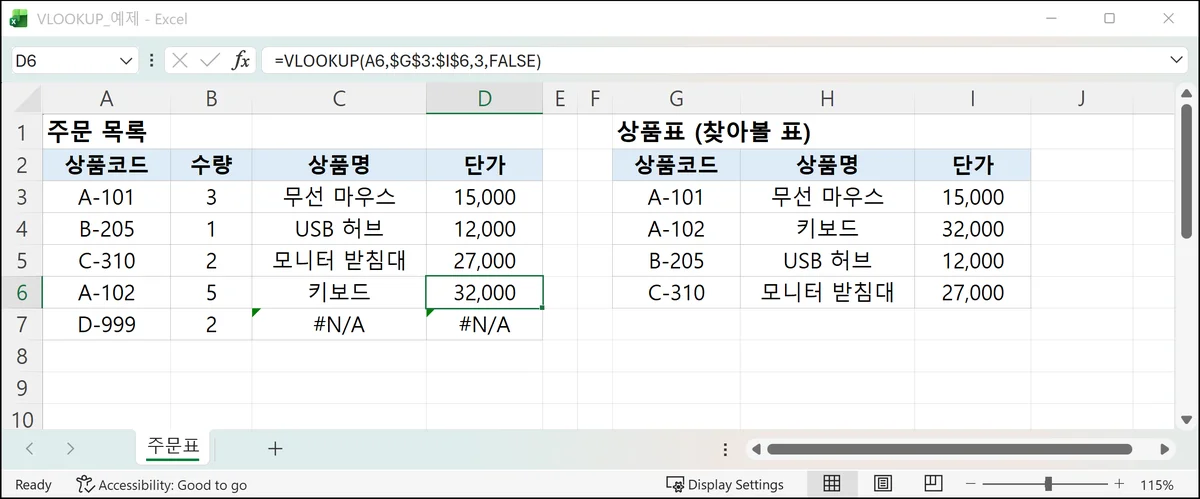Click #N/A cell in column C
Viewport: 1200px width, 499px height.
339,325
